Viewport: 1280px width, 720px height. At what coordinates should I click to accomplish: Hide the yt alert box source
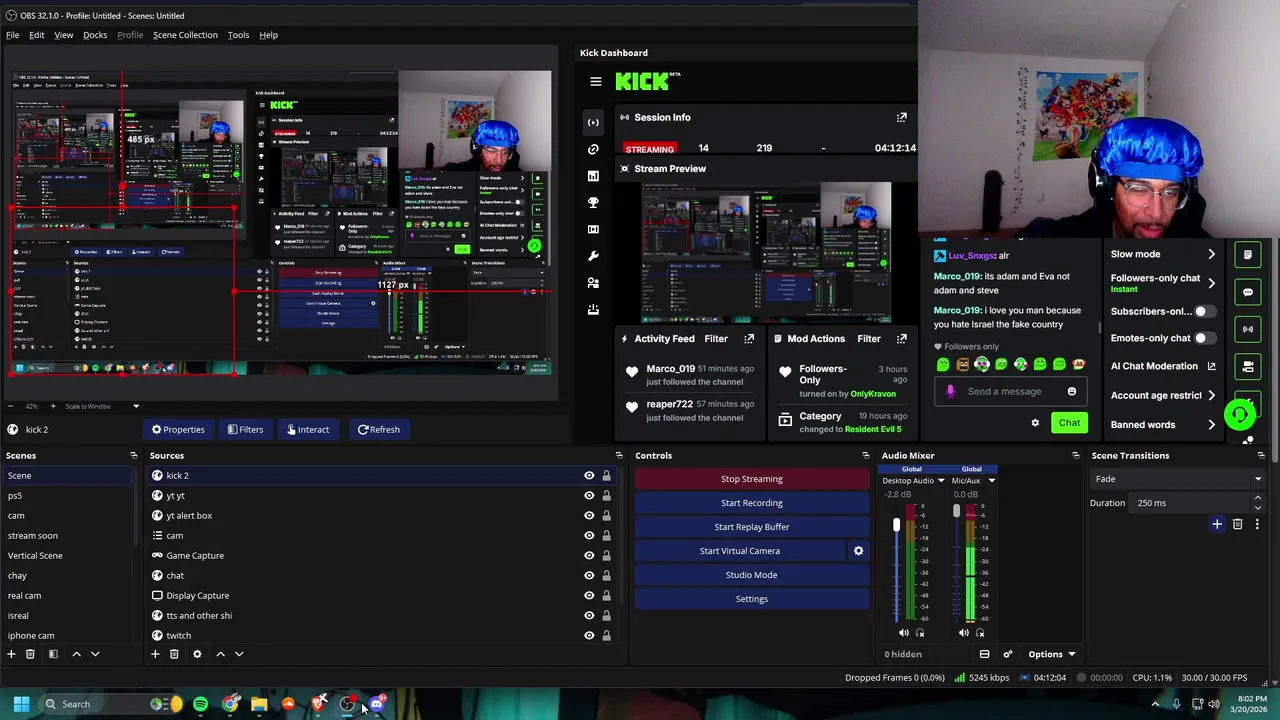589,516
